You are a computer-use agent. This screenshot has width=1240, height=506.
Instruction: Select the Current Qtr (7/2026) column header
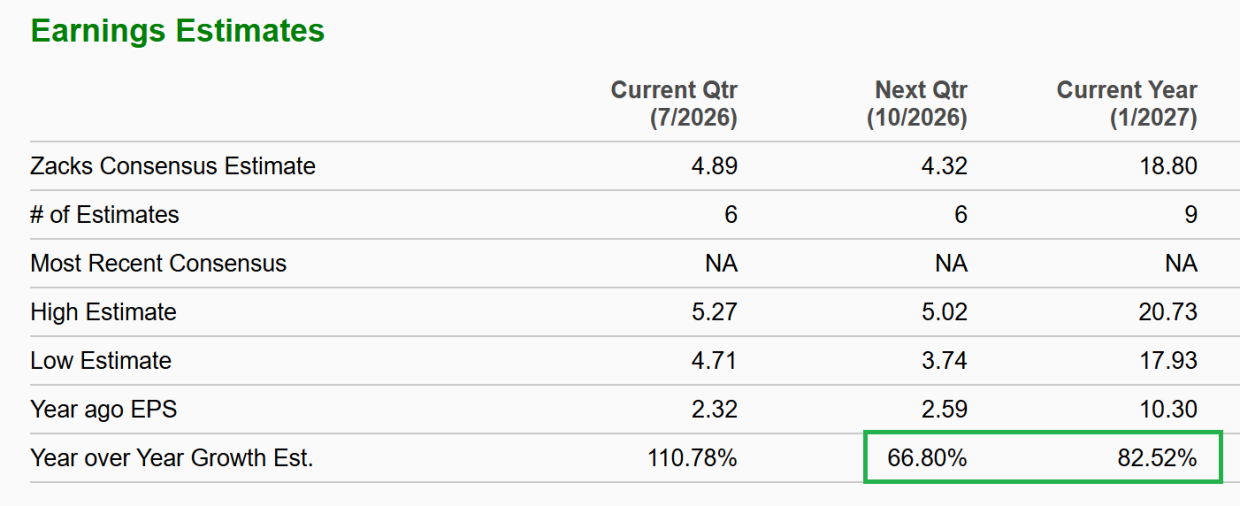click(x=674, y=104)
